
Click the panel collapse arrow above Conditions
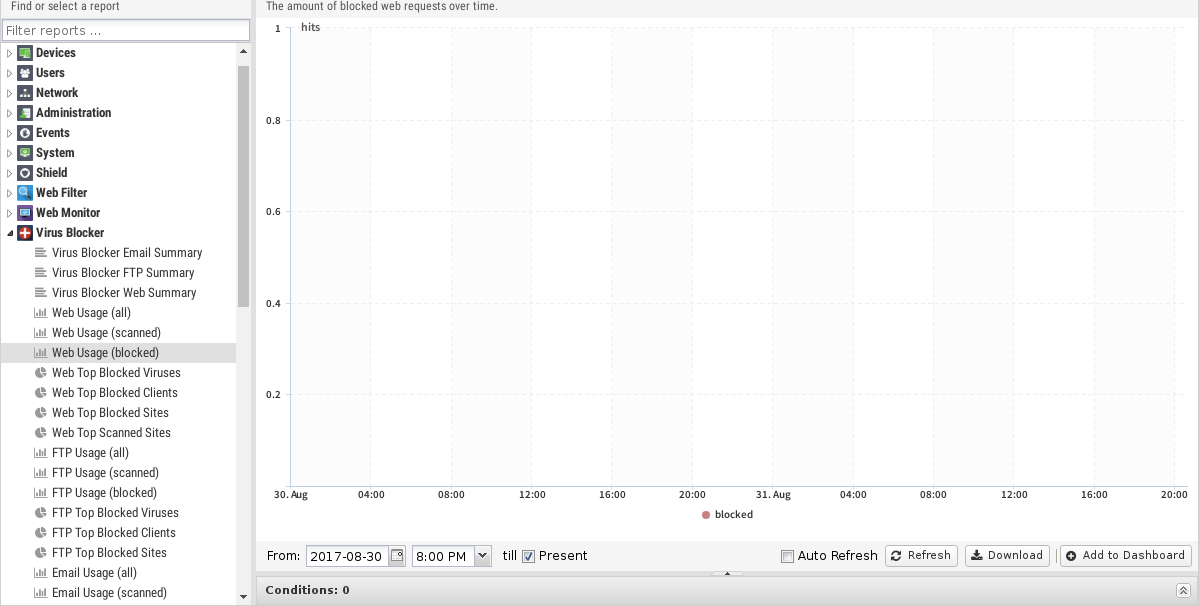(x=727, y=573)
